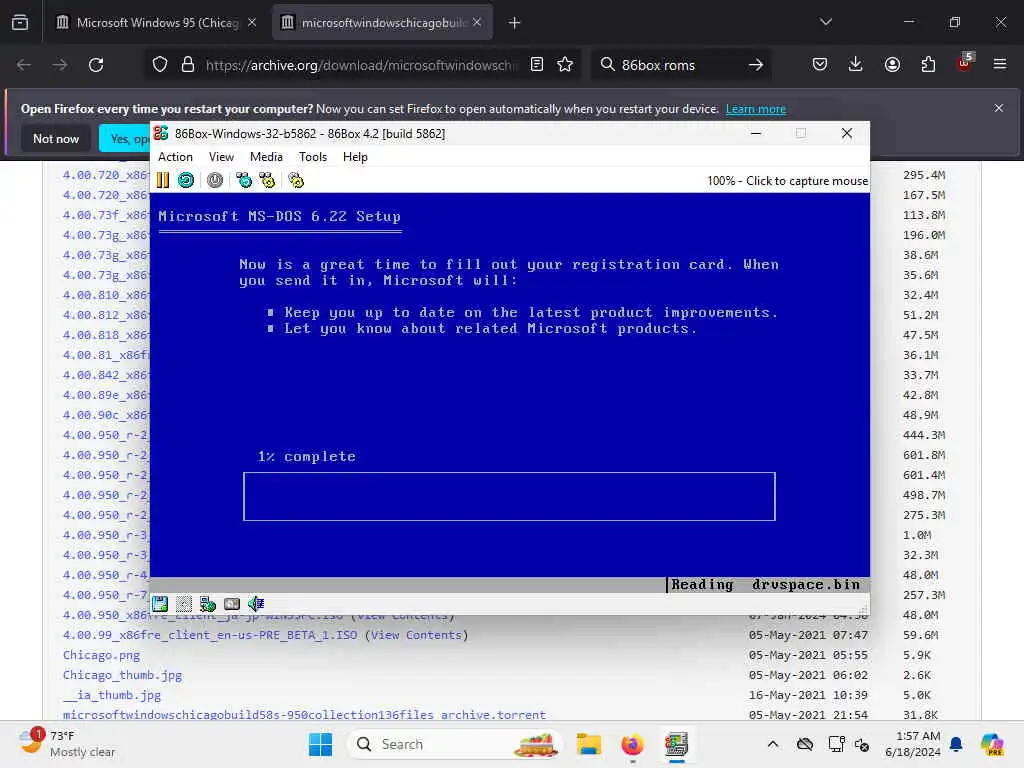Open notification bell in system tray
This screenshot has height=768, width=1024.
click(x=956, y=744)
